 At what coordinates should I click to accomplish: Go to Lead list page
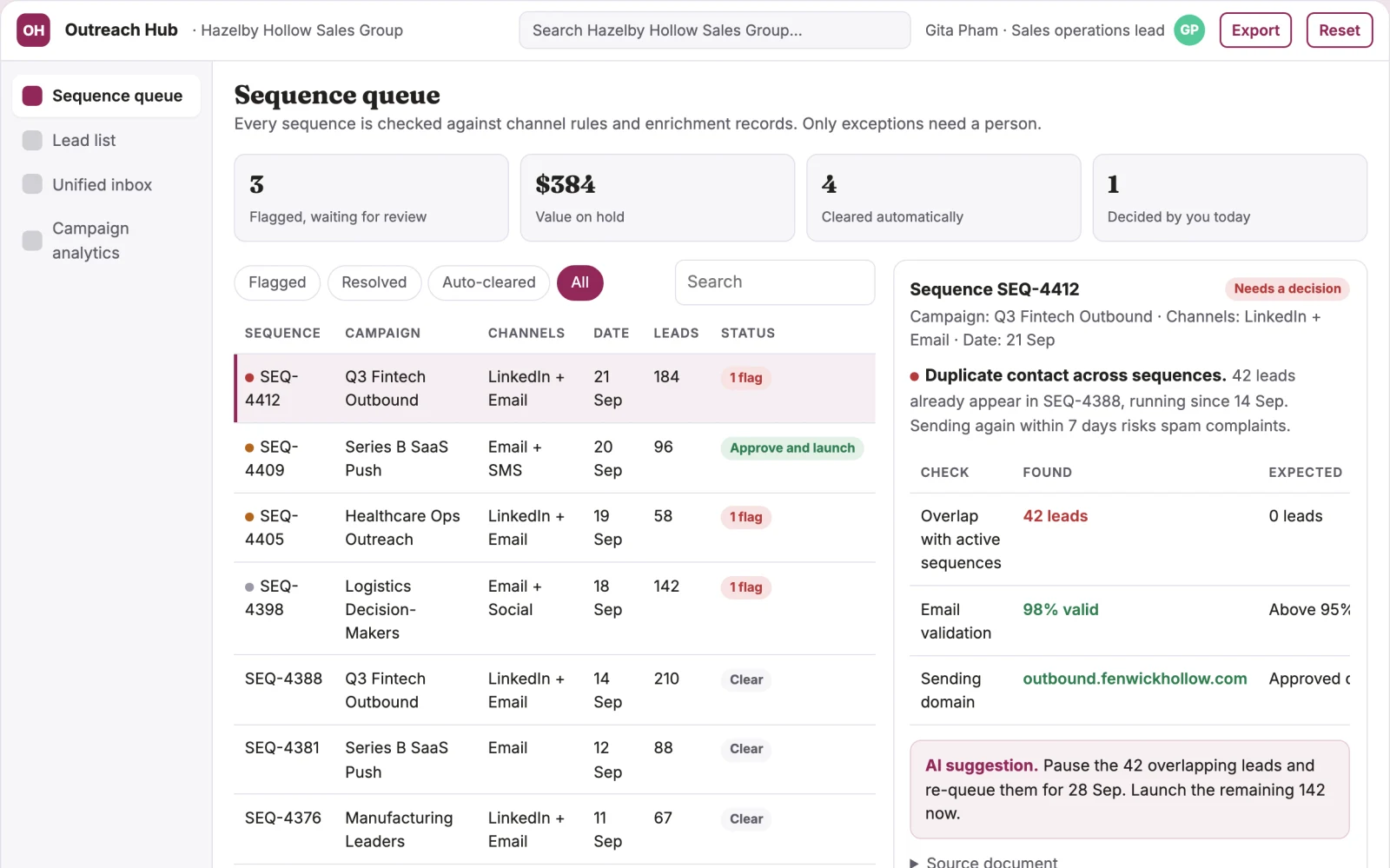coord(106,140)
